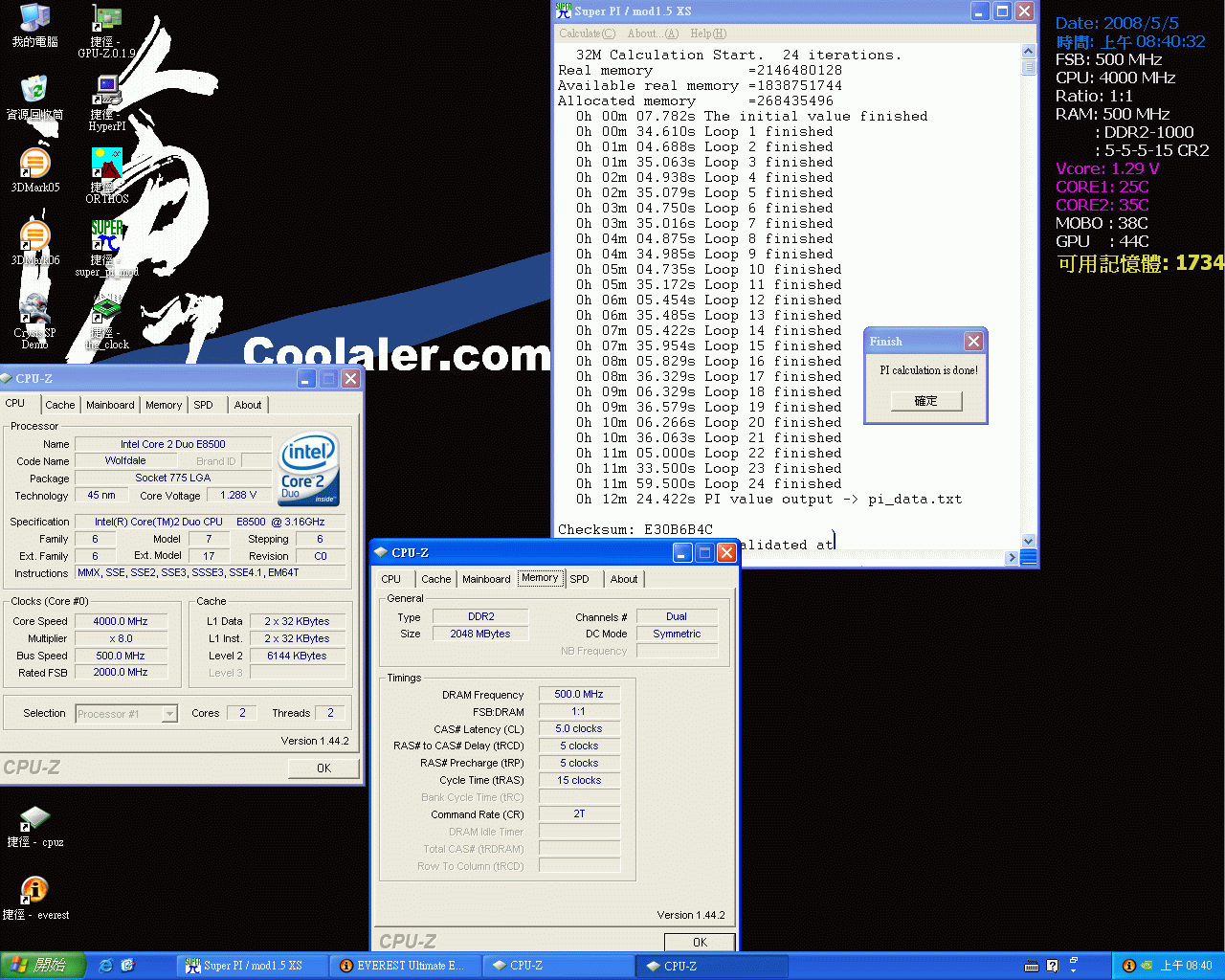Image resolution: width=1225 pixels, height=980 pixels.
Task: Open Mainboard tab in the Memory window of CPU-Z
Action: point(486,579)
